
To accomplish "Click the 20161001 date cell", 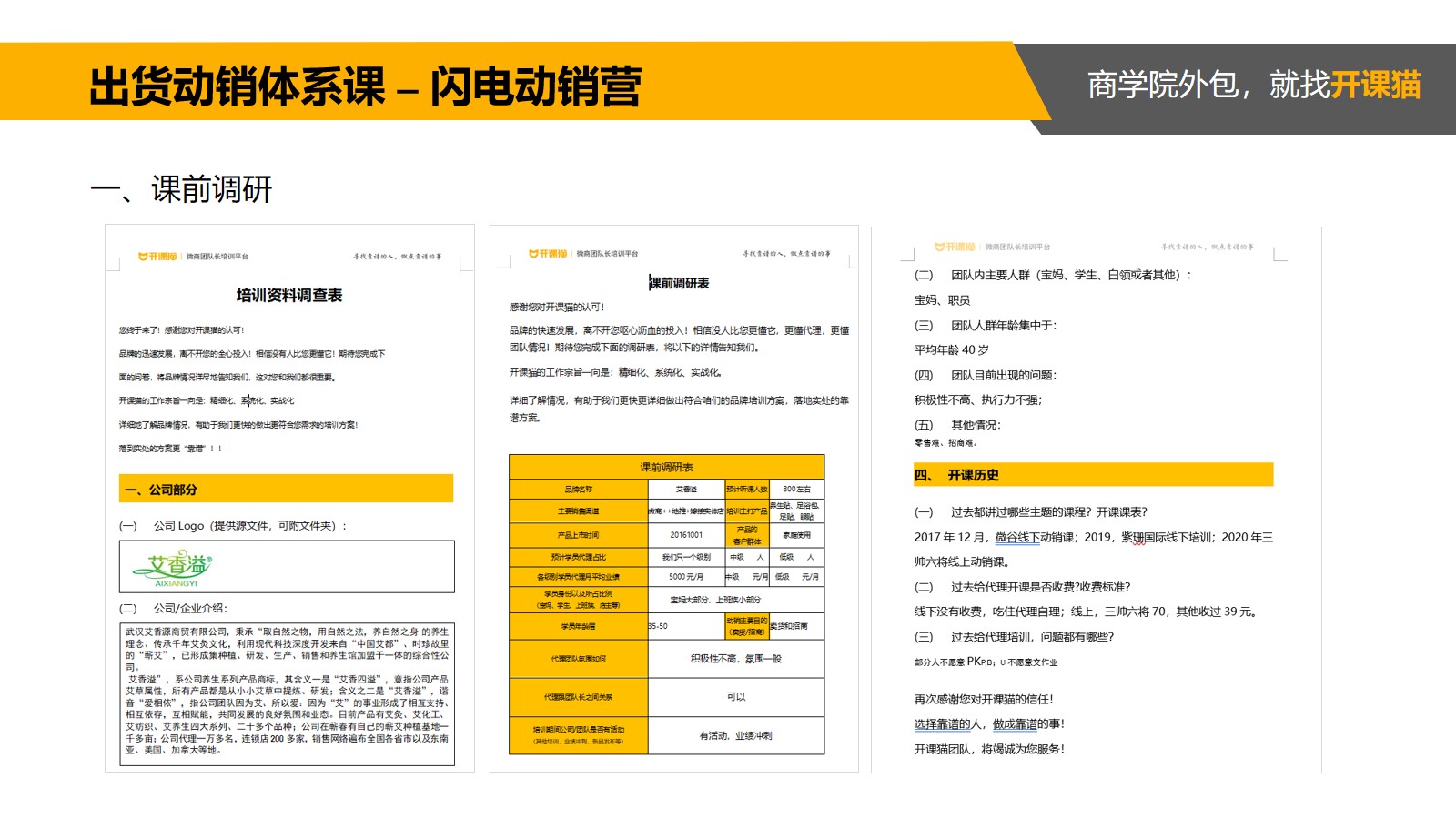I will (x=686, y=535).
